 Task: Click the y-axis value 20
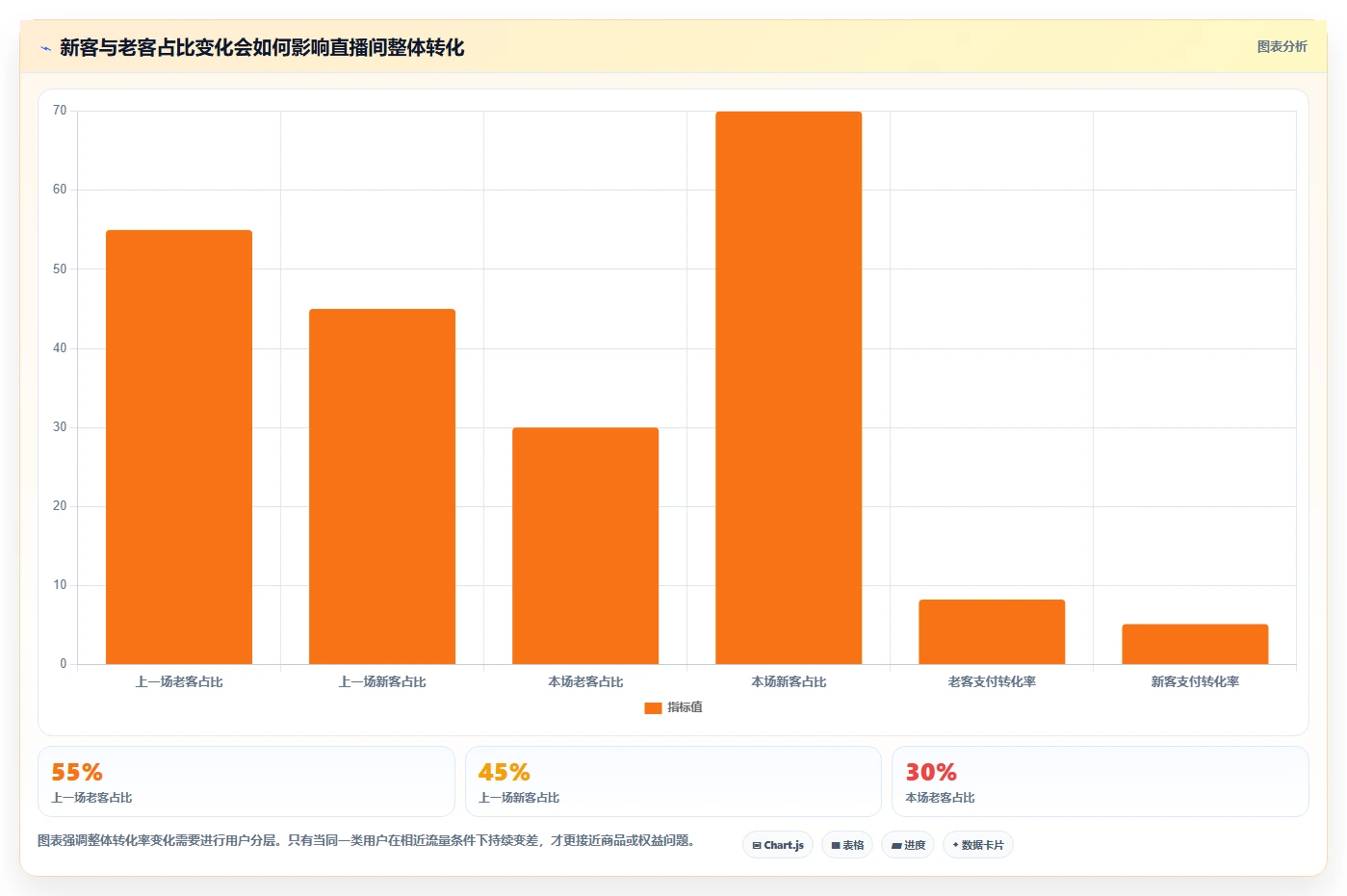60,505
